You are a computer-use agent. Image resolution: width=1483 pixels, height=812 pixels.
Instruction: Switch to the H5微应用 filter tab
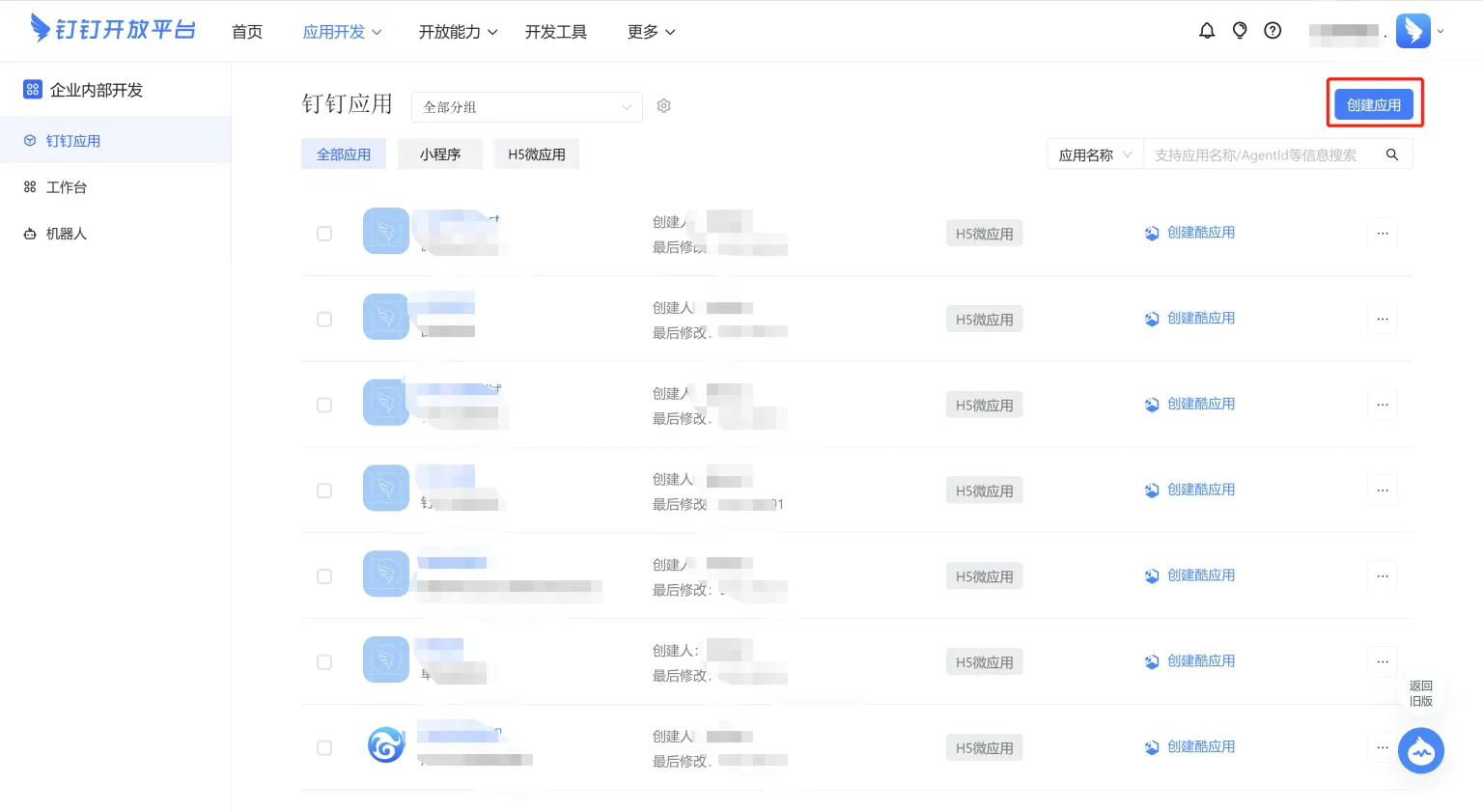pyautogui.click(x=537, y=154)
